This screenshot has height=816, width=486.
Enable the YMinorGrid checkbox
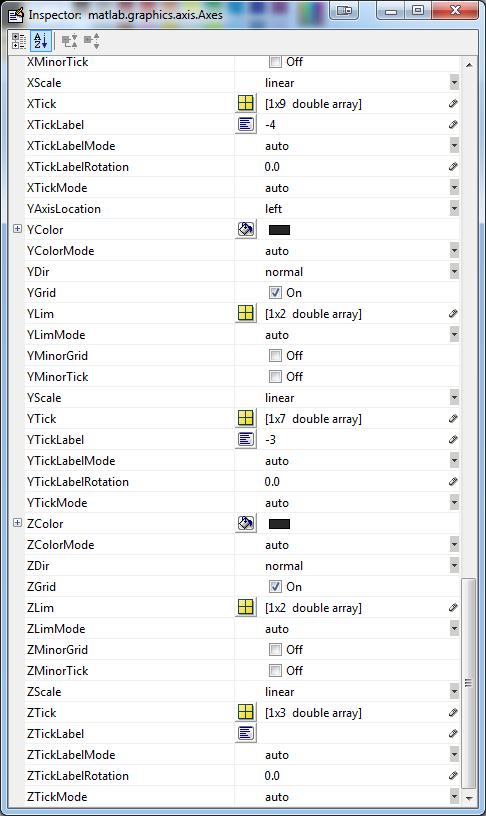pos(275,355)
